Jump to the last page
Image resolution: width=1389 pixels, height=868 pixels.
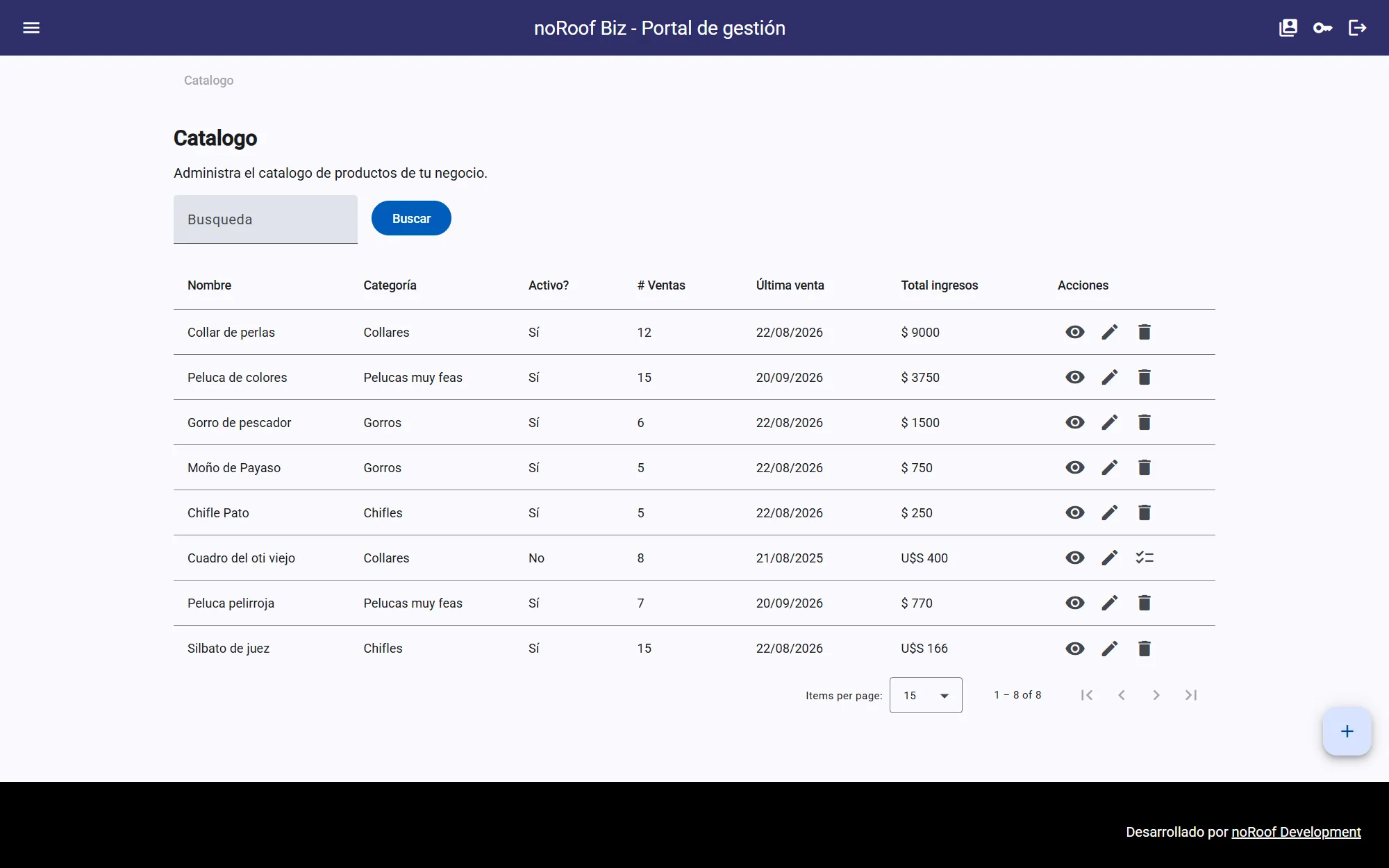click(x=1191, y=695)
